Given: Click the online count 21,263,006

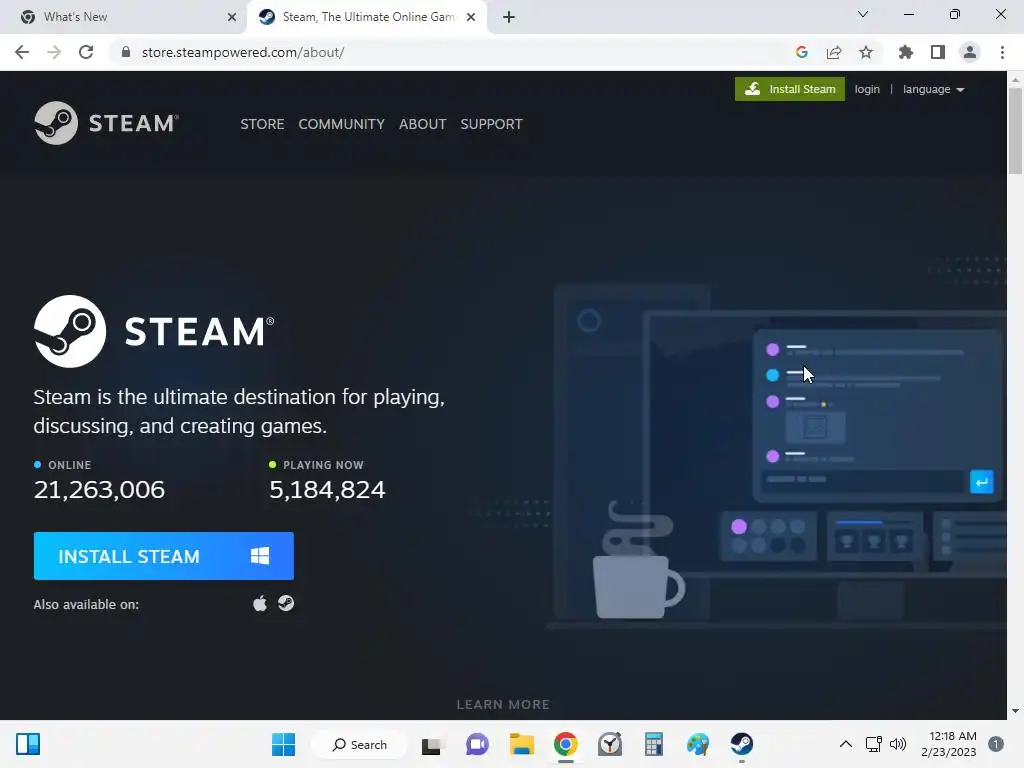Looking at the screenshot, I should pyautogui.click(x=99, y=490).
